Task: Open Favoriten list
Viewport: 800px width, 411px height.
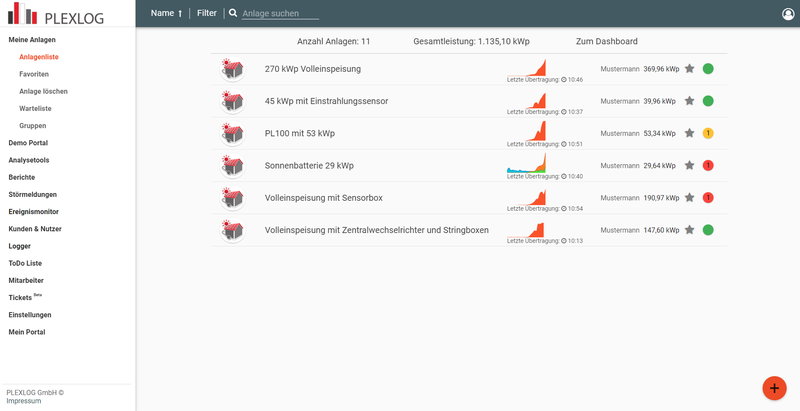Action: 34,74
